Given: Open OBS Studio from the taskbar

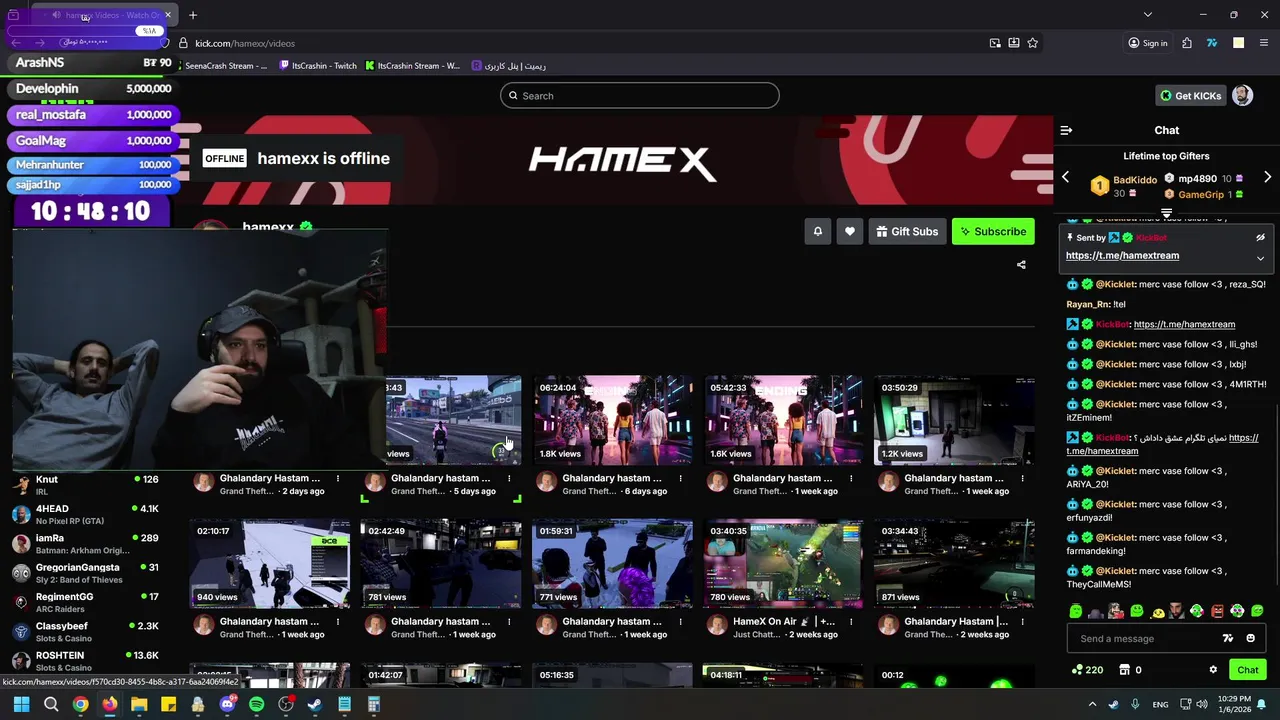Looking at the screenshot, I should tap(286, 704).
